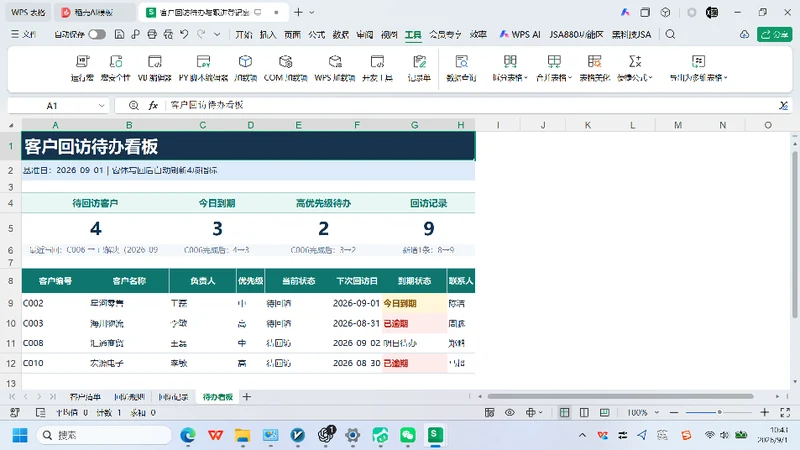The height and width of the screenshot is (450, 800).
Task: Open Microsoft Edge from taskbar
Action: coord(188,435)
